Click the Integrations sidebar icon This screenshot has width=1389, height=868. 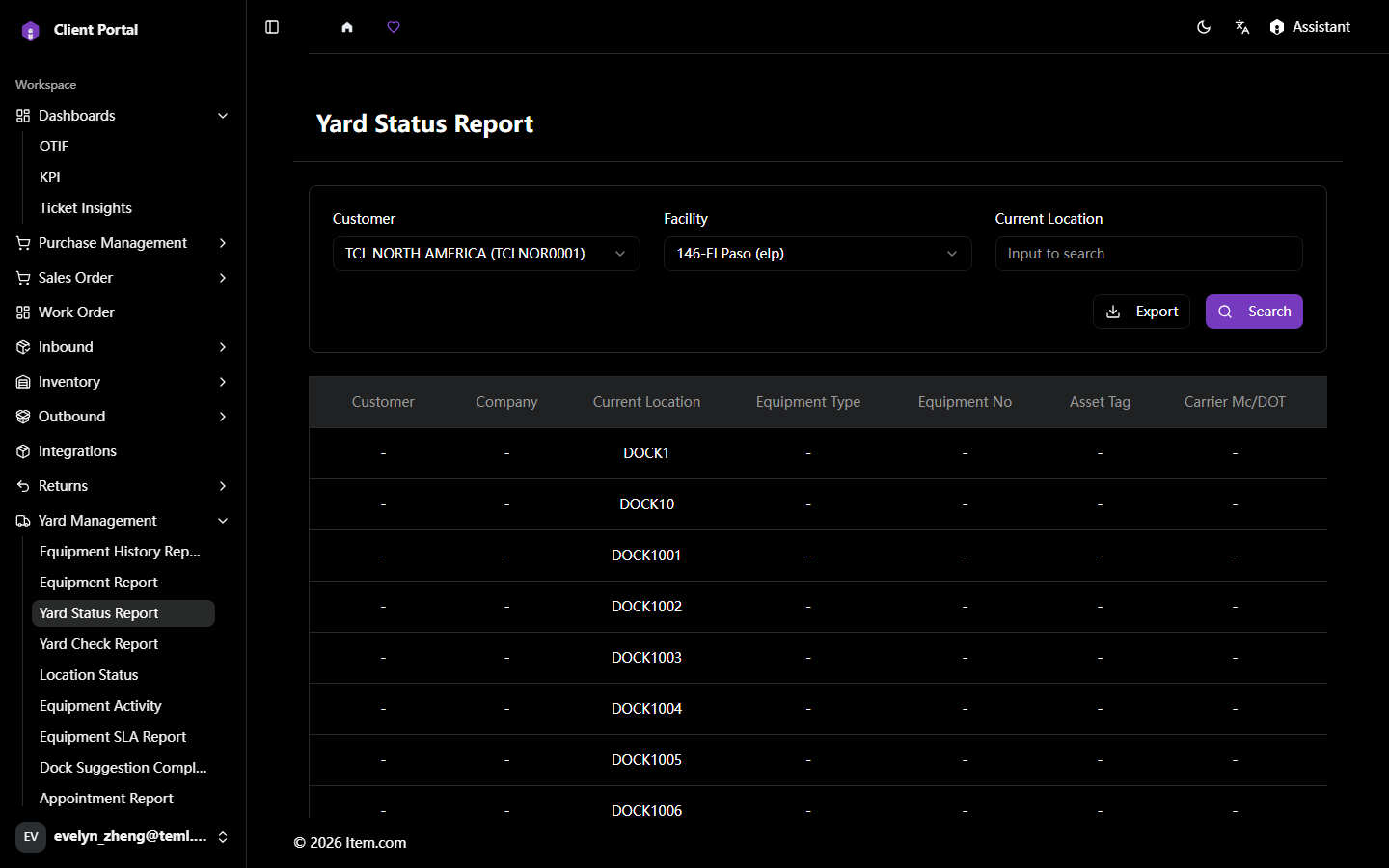pyautogui.click(x=23, y=451)
